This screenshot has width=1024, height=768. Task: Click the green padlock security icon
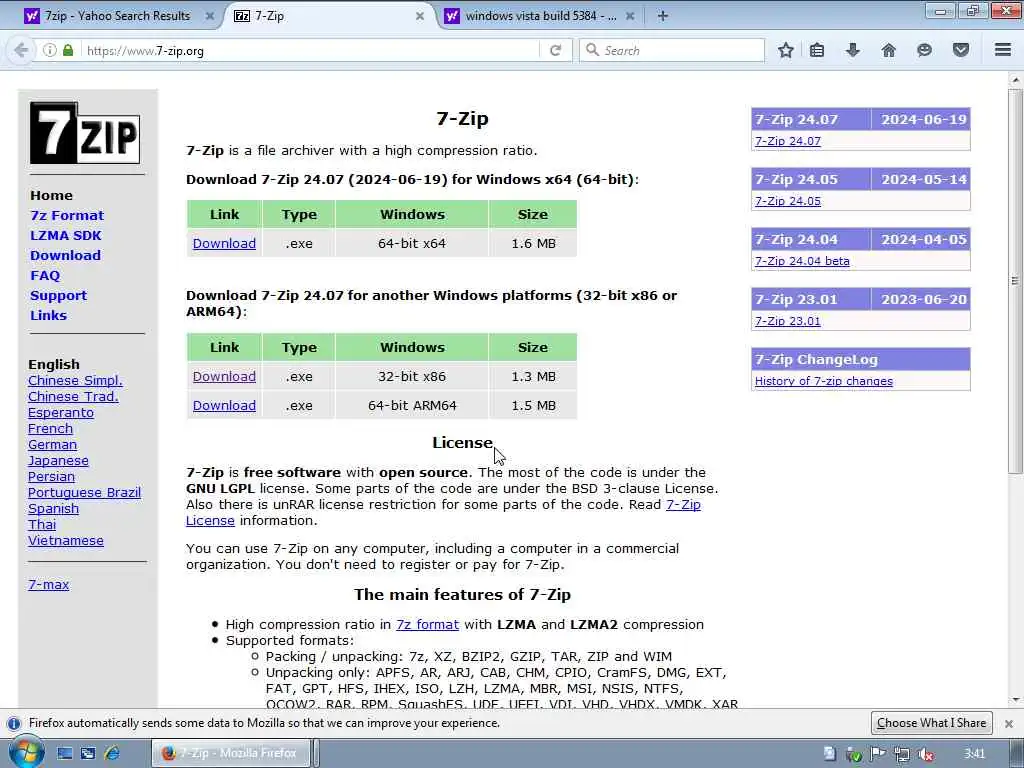click(x=68, y=50)
